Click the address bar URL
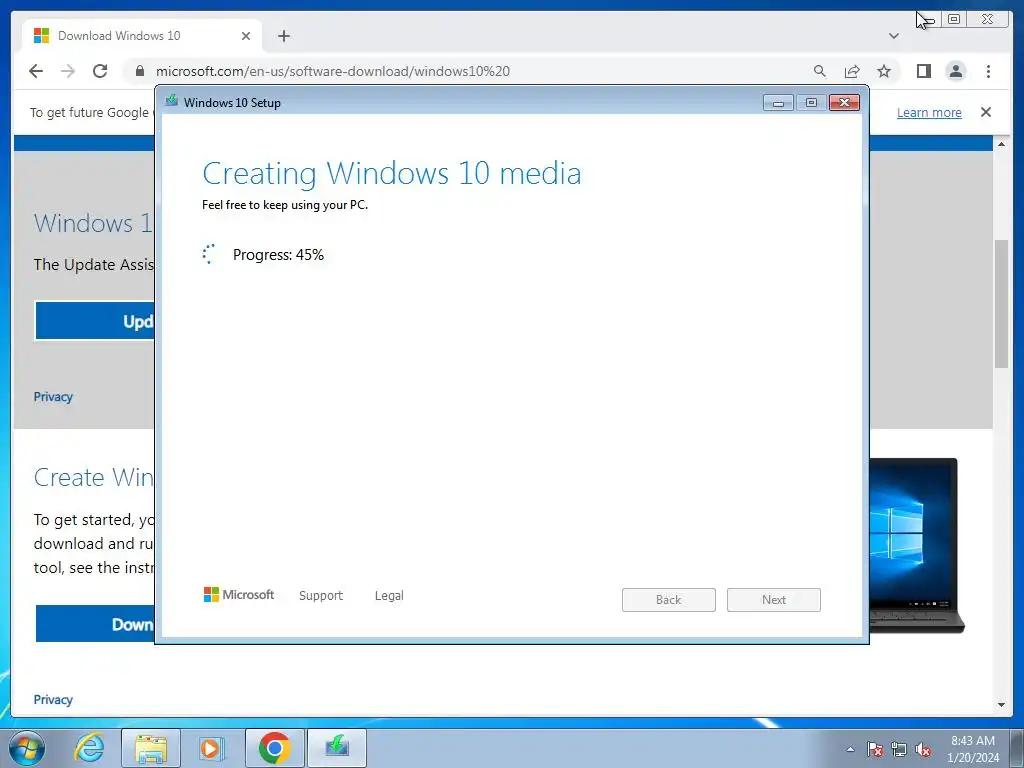This screenshot has width=1024, height=768. 332,71
